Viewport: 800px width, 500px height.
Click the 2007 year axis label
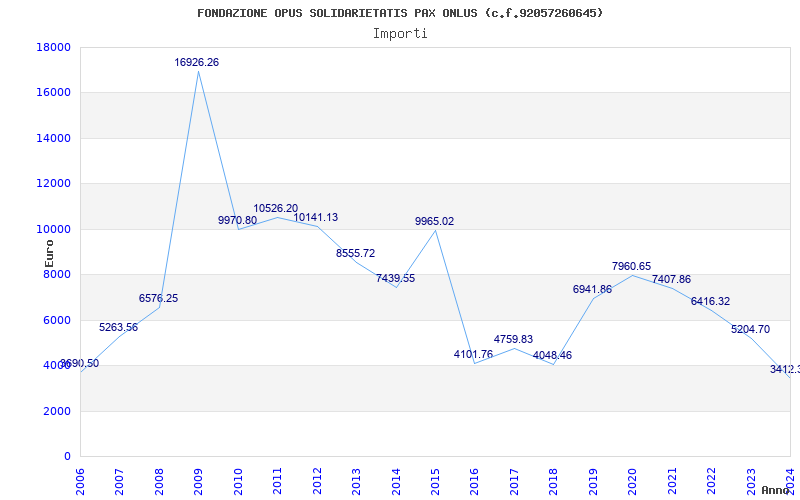click(119, 481)
